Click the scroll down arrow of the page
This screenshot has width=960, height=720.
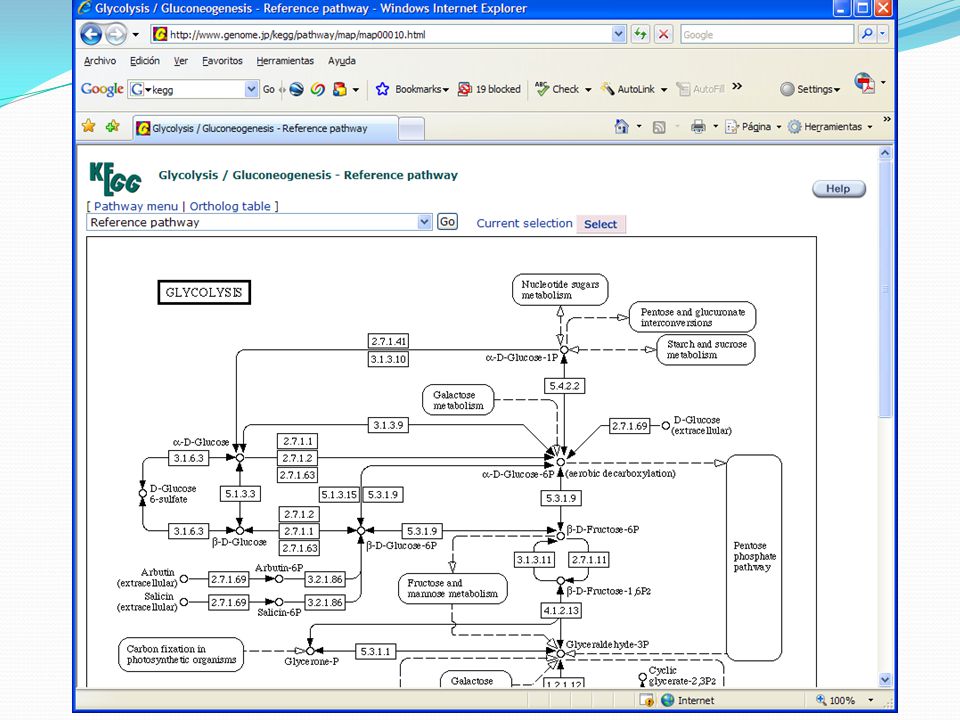[885, 679]
